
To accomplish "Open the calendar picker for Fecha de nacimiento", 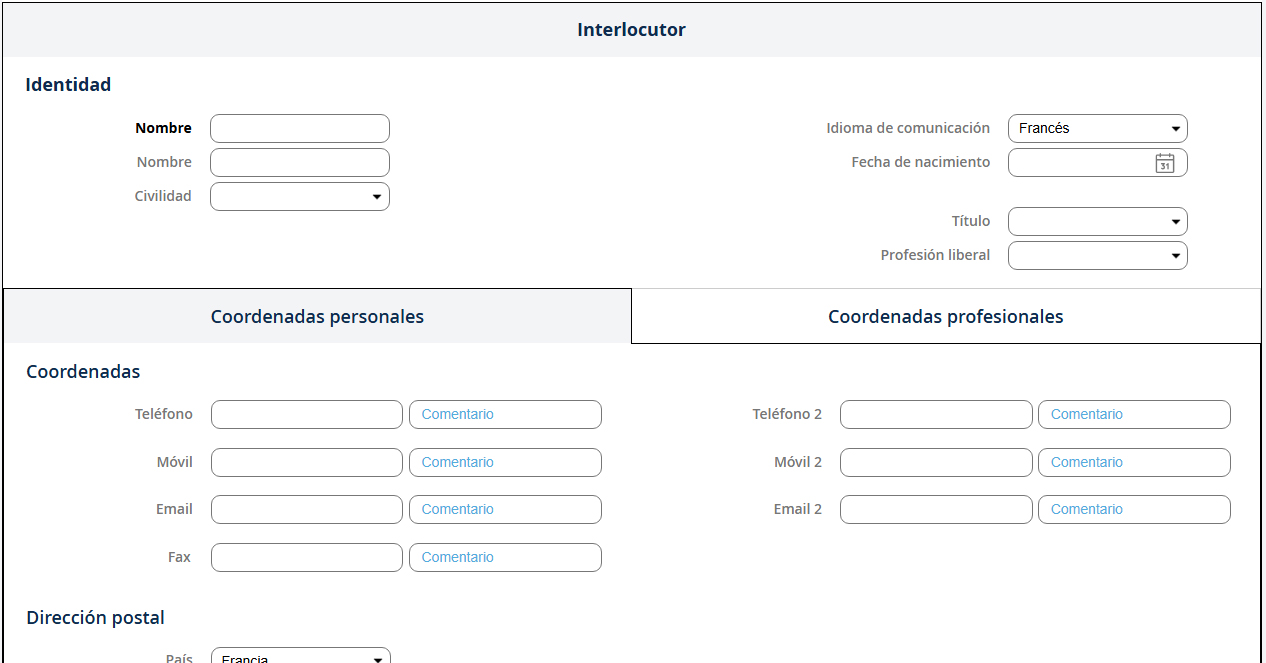I will (x=1164, y=163).
